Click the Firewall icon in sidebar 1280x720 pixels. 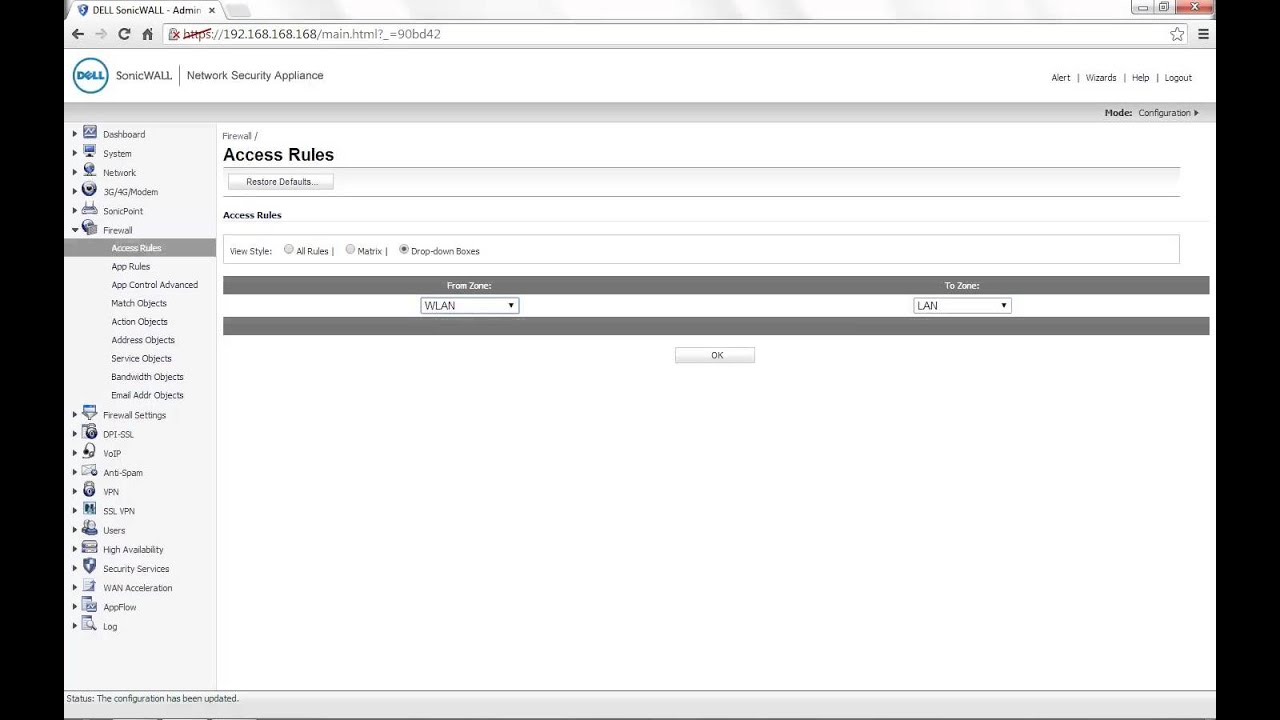pos(90,229)
